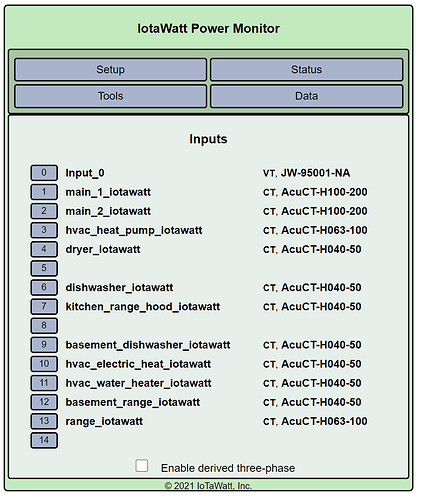422x500 pixels.
Task: Click input 7 range hood button
Action: (44, 306)
